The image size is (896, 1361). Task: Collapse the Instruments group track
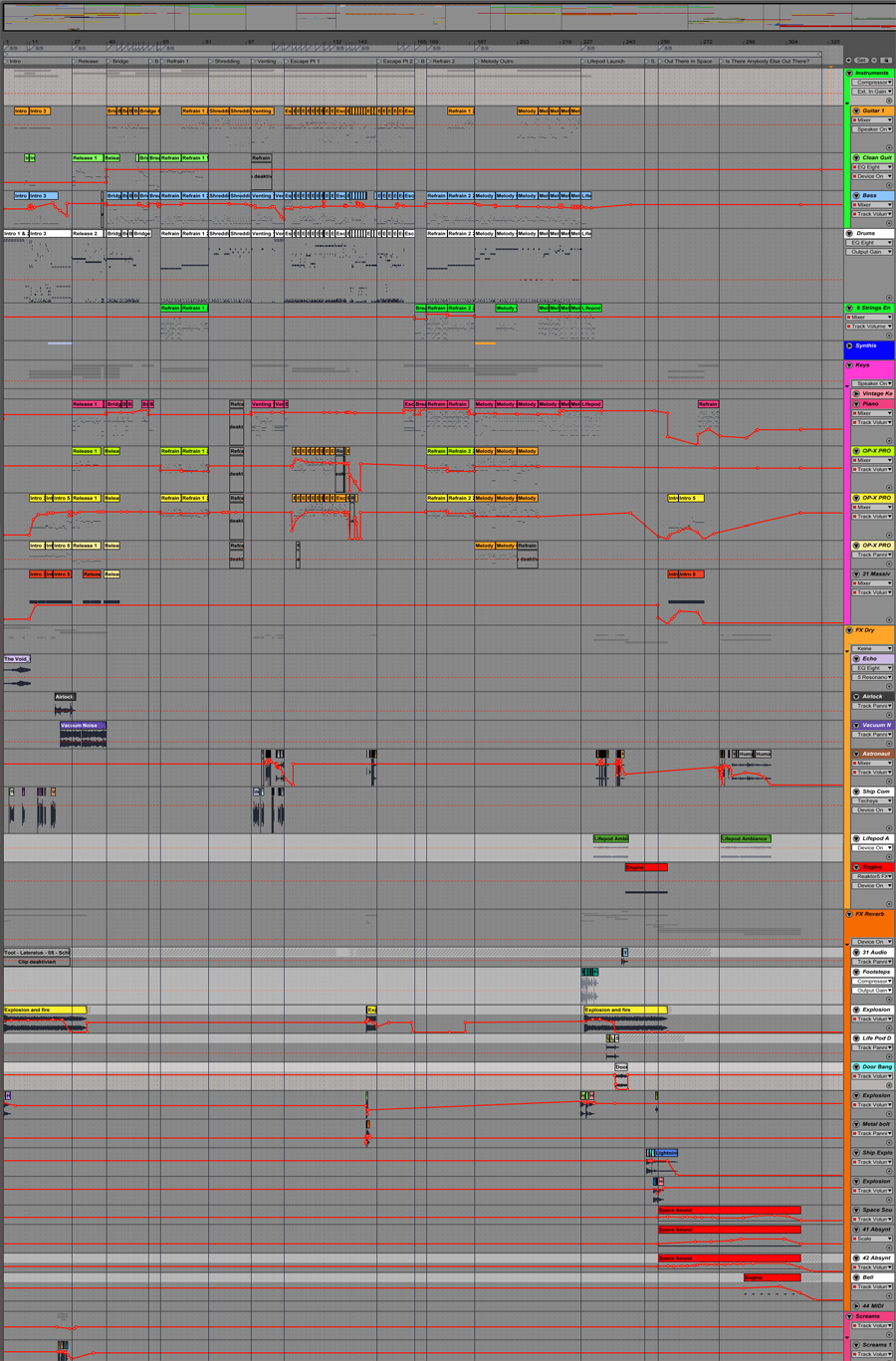coord(849,73)
